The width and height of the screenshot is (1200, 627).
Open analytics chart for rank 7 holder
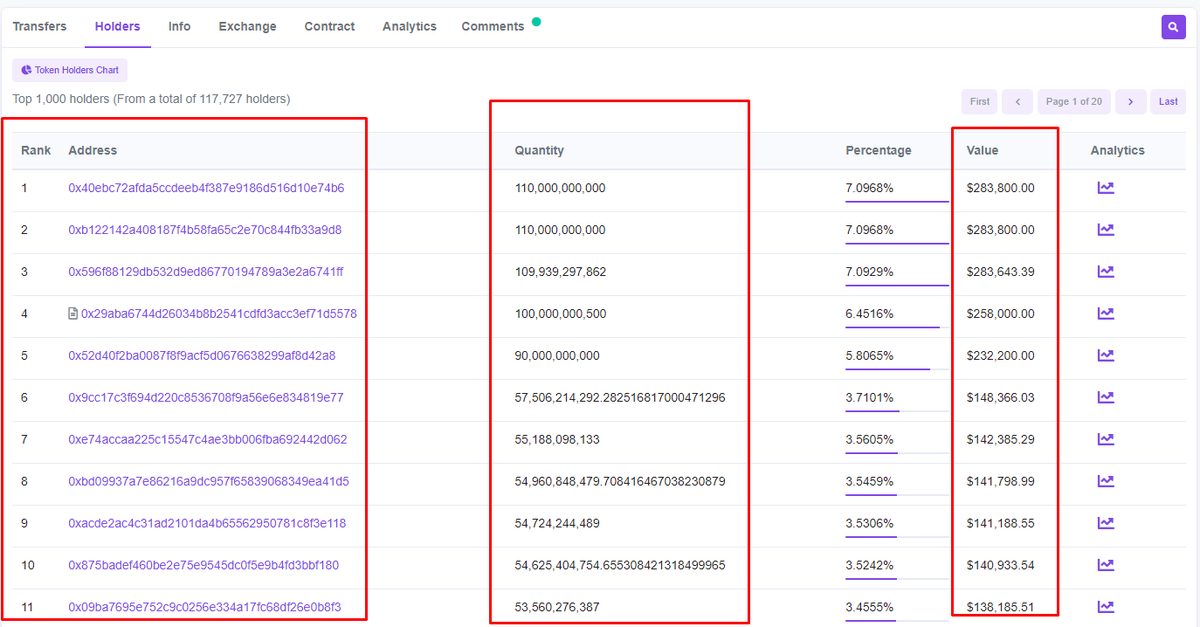pos(1105,440)
